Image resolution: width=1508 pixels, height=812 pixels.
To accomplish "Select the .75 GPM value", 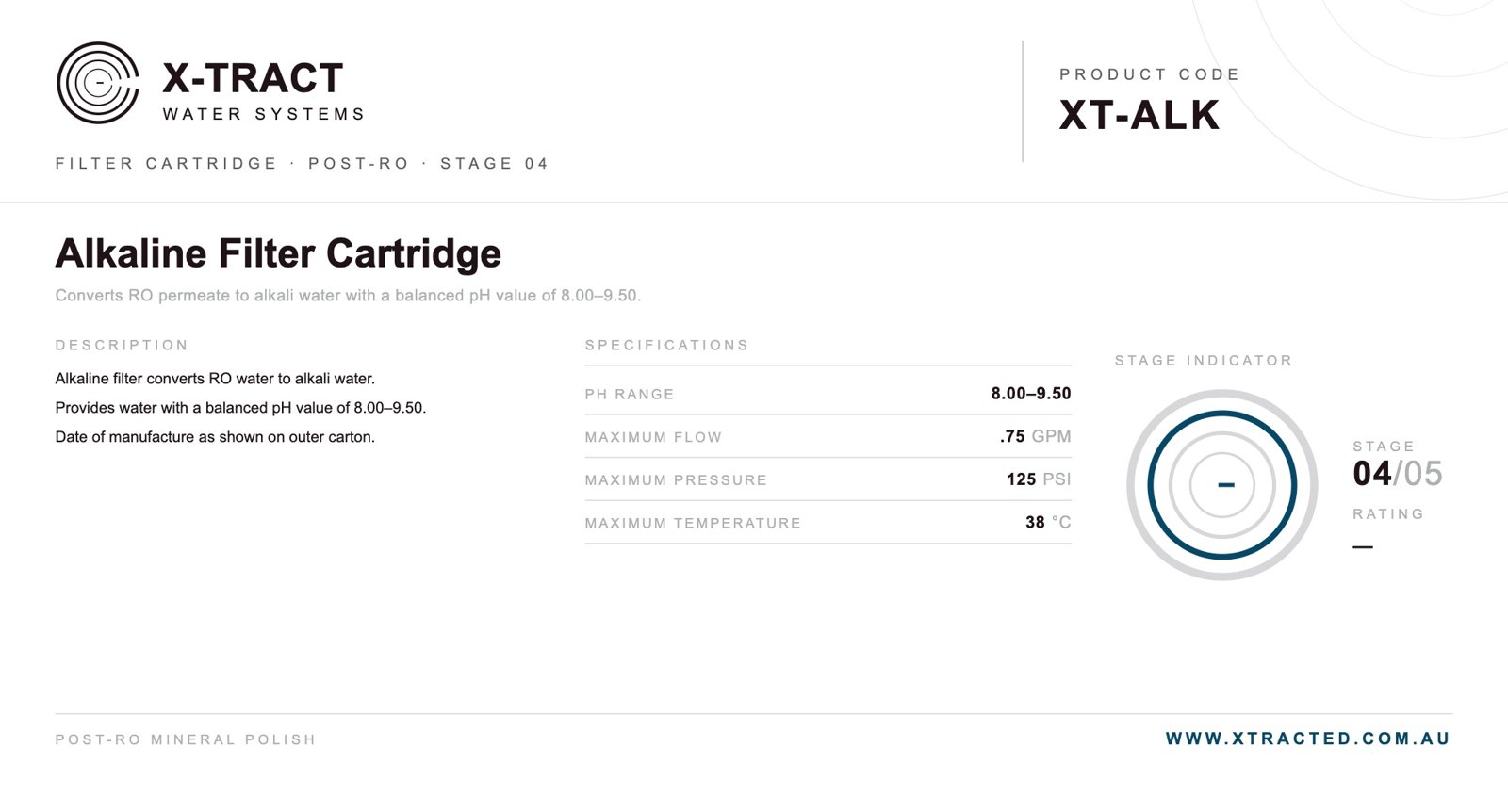I will point(1036,436).
